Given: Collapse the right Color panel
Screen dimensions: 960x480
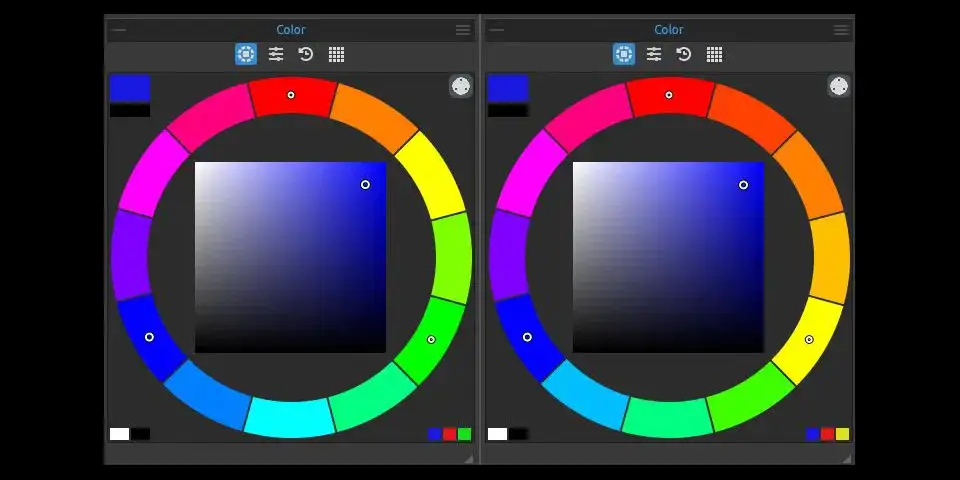Looking at the screenshot, I should [497, 30].
